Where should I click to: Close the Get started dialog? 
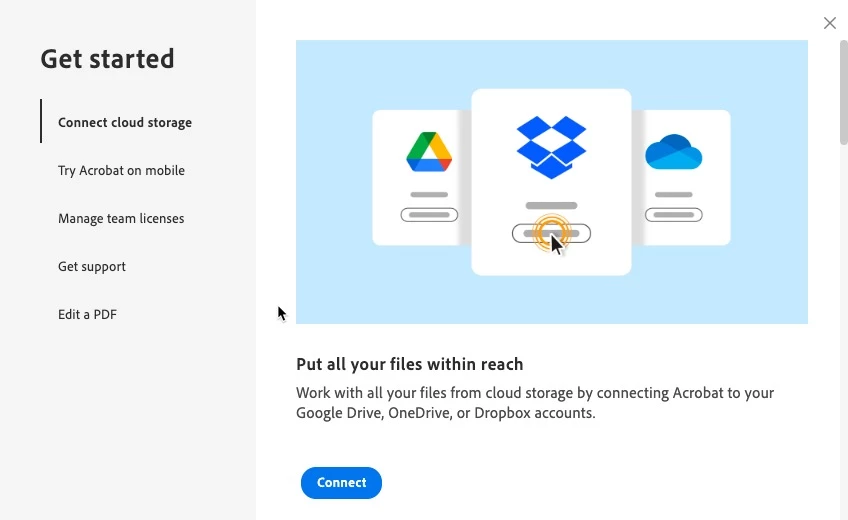830,23
